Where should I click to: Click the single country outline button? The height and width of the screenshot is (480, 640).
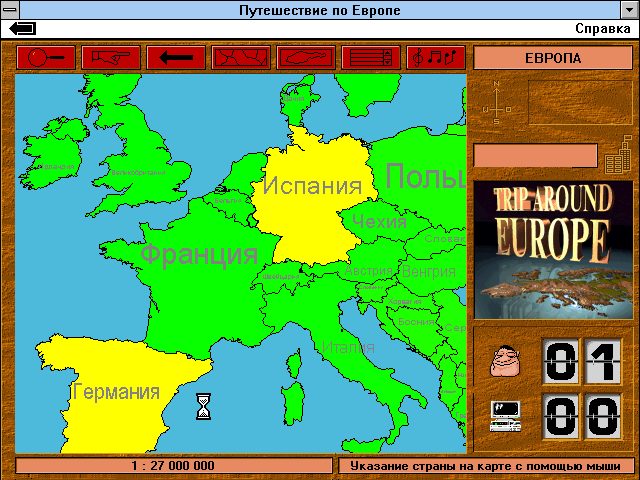pyautogui.click(x=306, y=58)
